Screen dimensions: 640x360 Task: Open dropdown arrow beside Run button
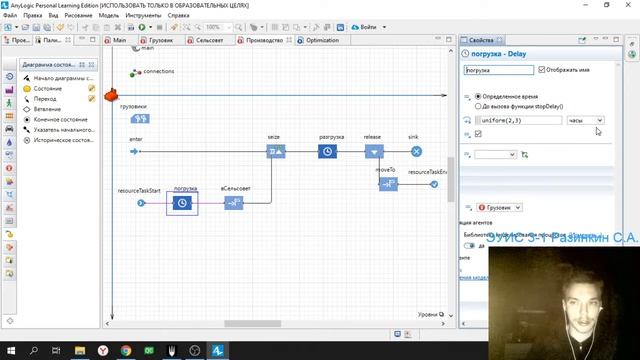(x=150, y=27)
